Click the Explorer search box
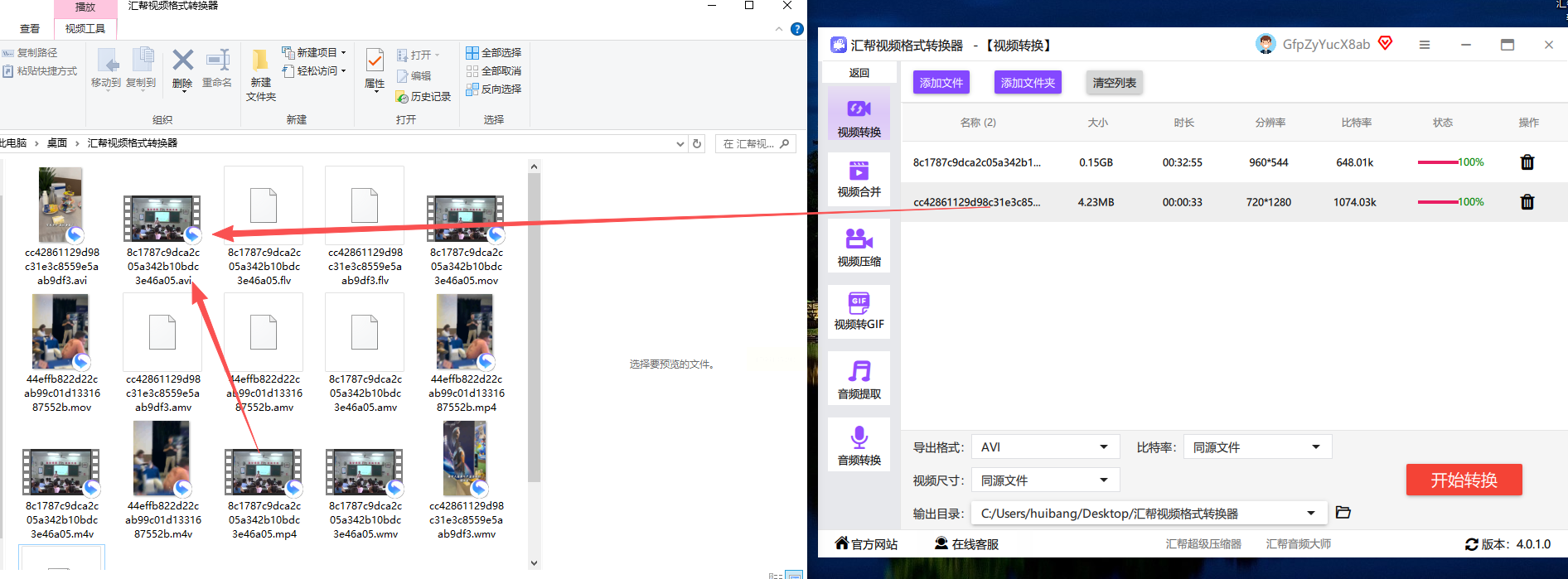This screenshot has height=579, width=1568. [755, 143]
